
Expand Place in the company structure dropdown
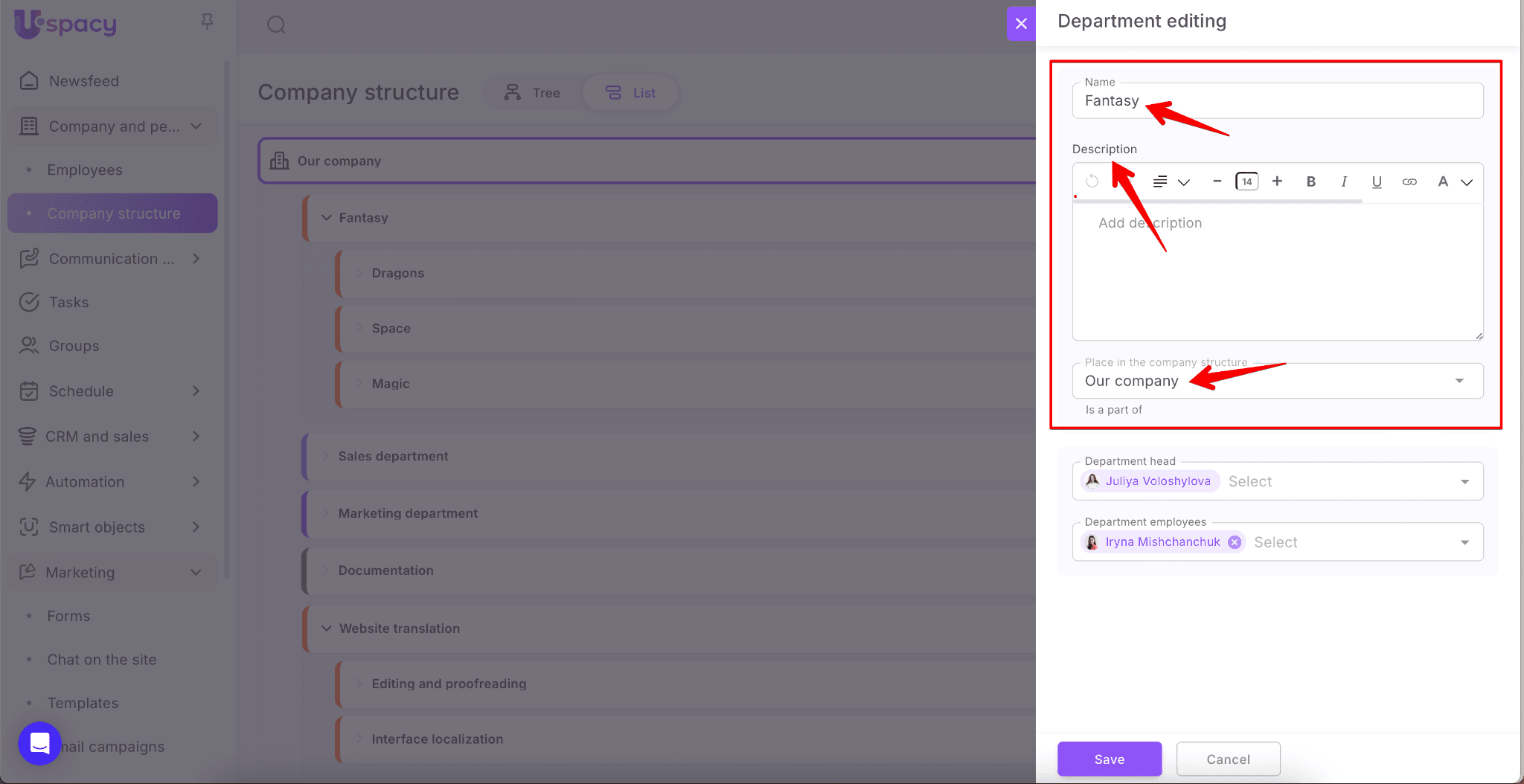[x=1459, y=381]
